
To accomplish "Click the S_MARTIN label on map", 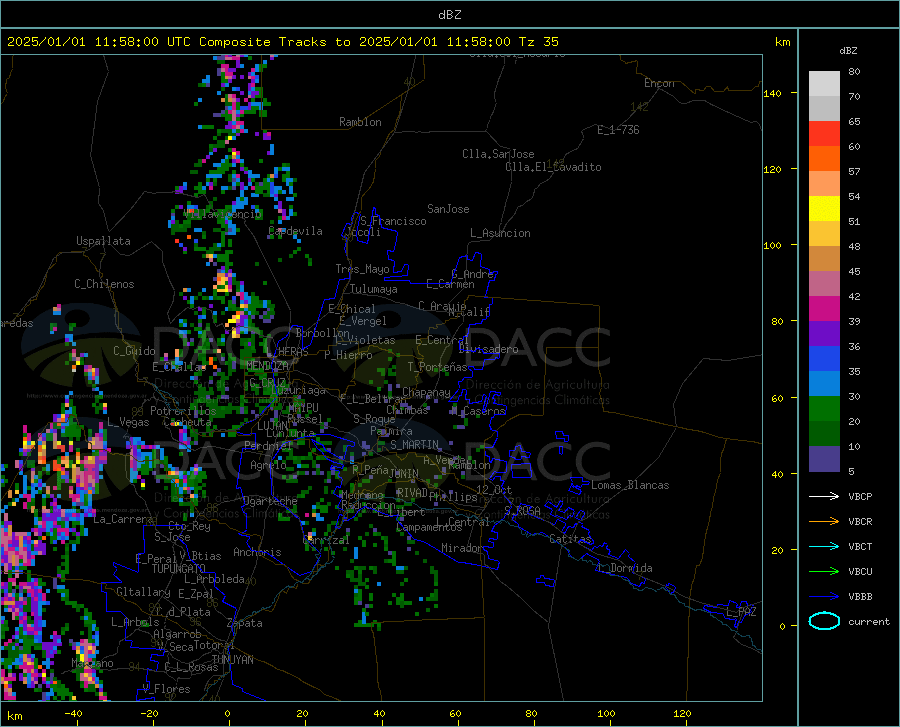I will [414, 445].
